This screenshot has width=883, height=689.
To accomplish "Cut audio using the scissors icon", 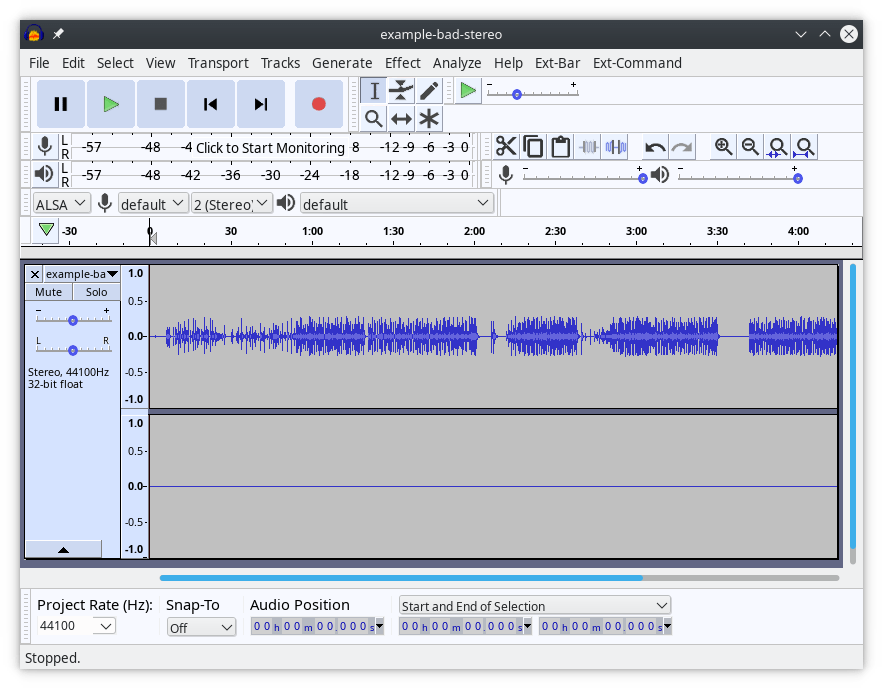I will click(x=506, y=146).
